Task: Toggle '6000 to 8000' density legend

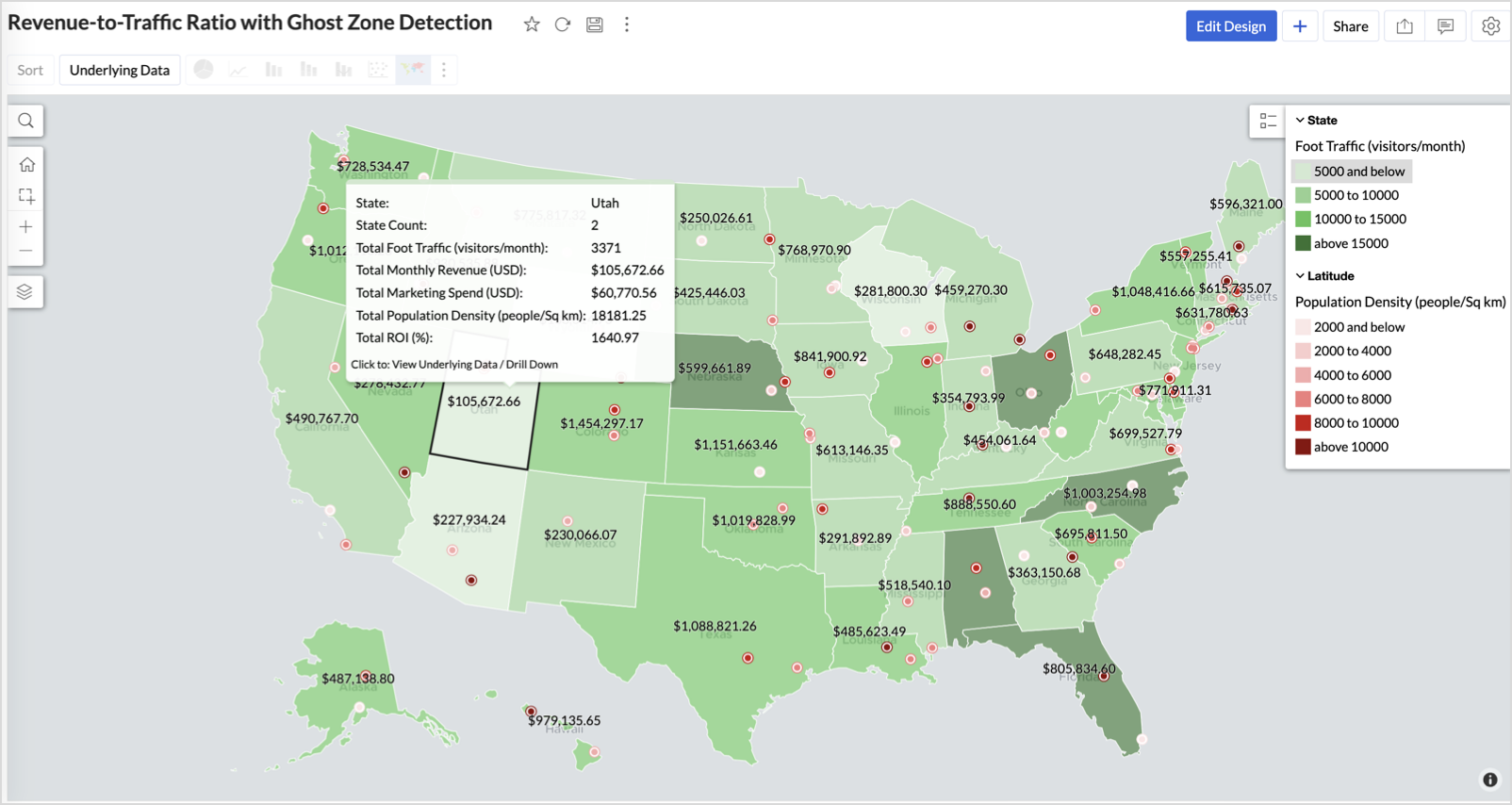Action: click(x=1344, y=399)
